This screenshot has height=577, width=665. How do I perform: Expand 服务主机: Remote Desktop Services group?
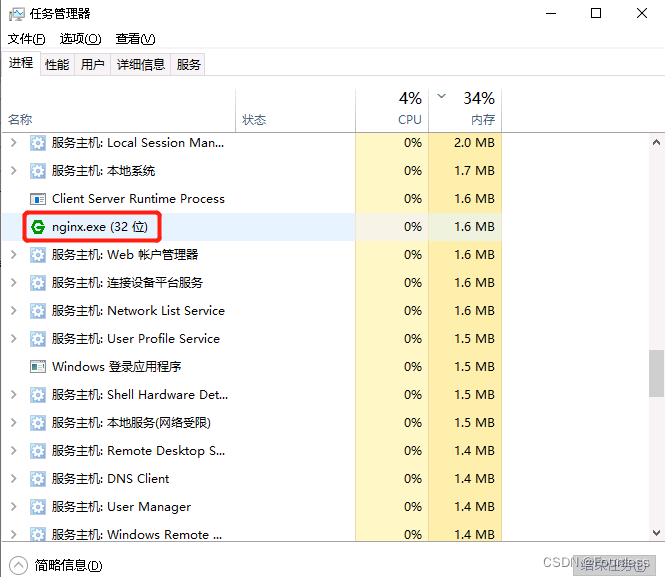click(x=14, y=450)
